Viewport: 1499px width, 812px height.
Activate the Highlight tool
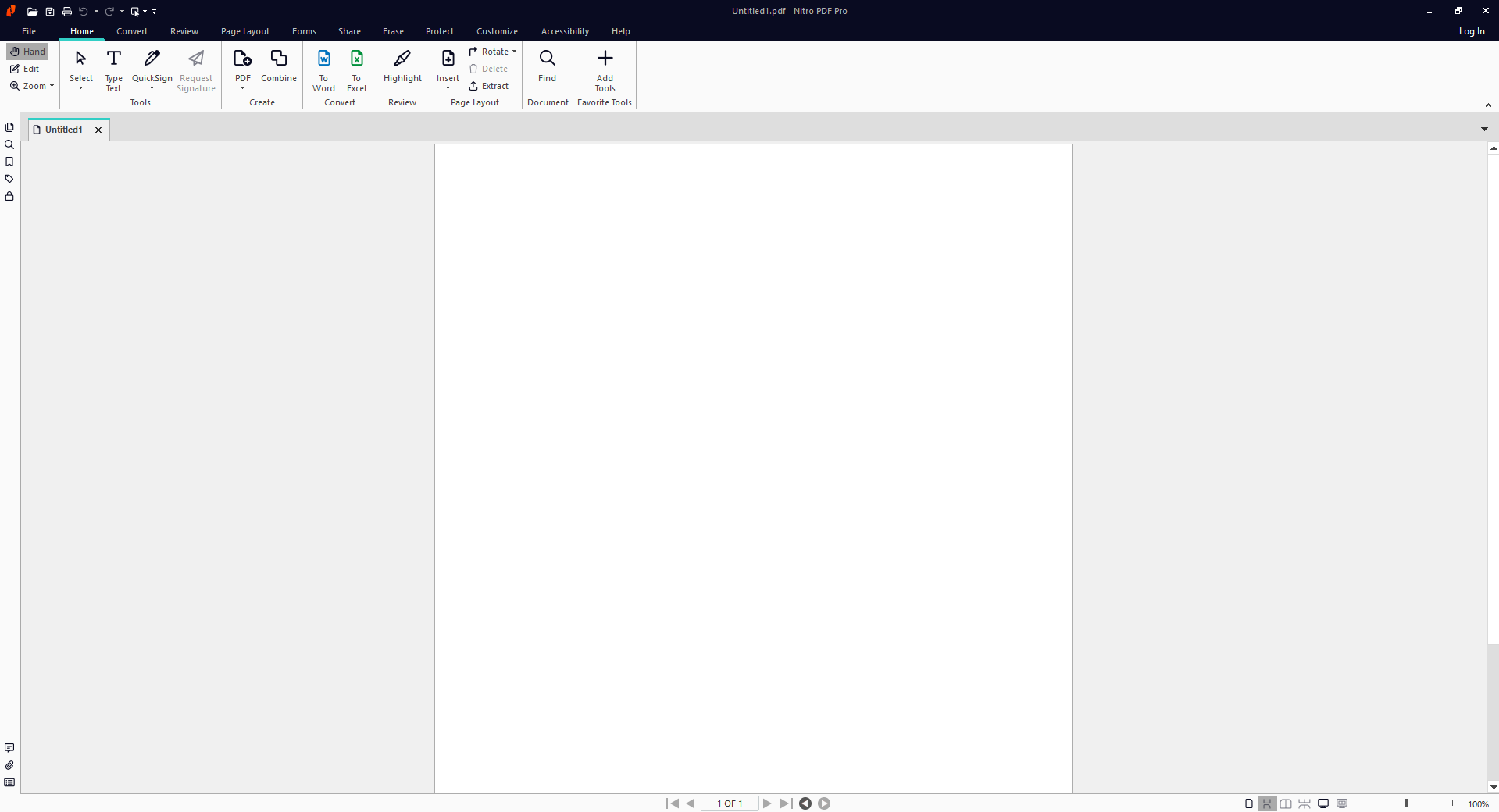402,67
